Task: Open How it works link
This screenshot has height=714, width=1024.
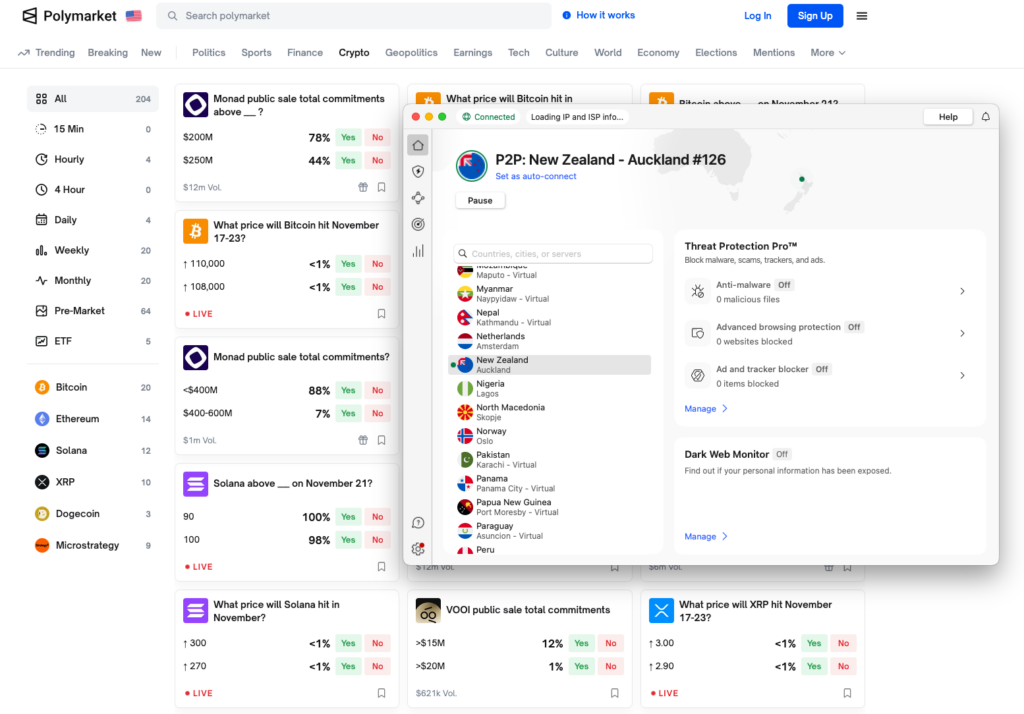Action: (x=599, y=15)
